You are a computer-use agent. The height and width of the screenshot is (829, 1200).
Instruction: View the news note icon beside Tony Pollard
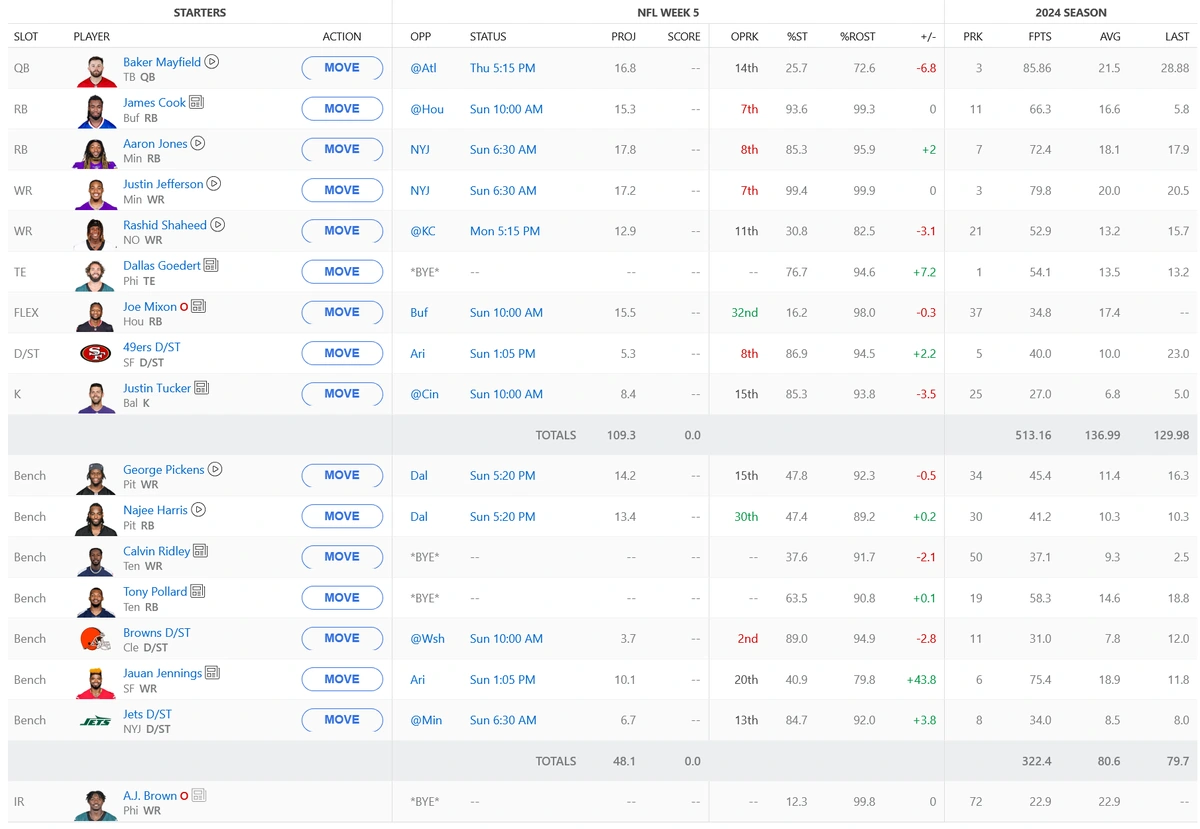pyautogui.click(x=198, y=592)
